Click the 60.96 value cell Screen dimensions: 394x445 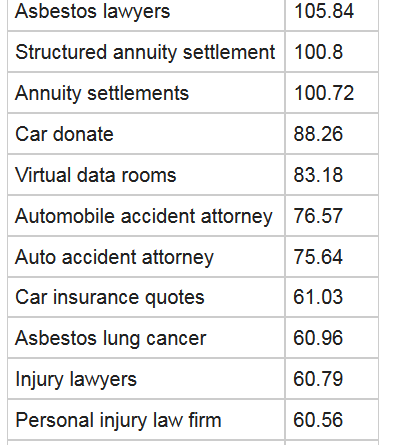[332, 338]
